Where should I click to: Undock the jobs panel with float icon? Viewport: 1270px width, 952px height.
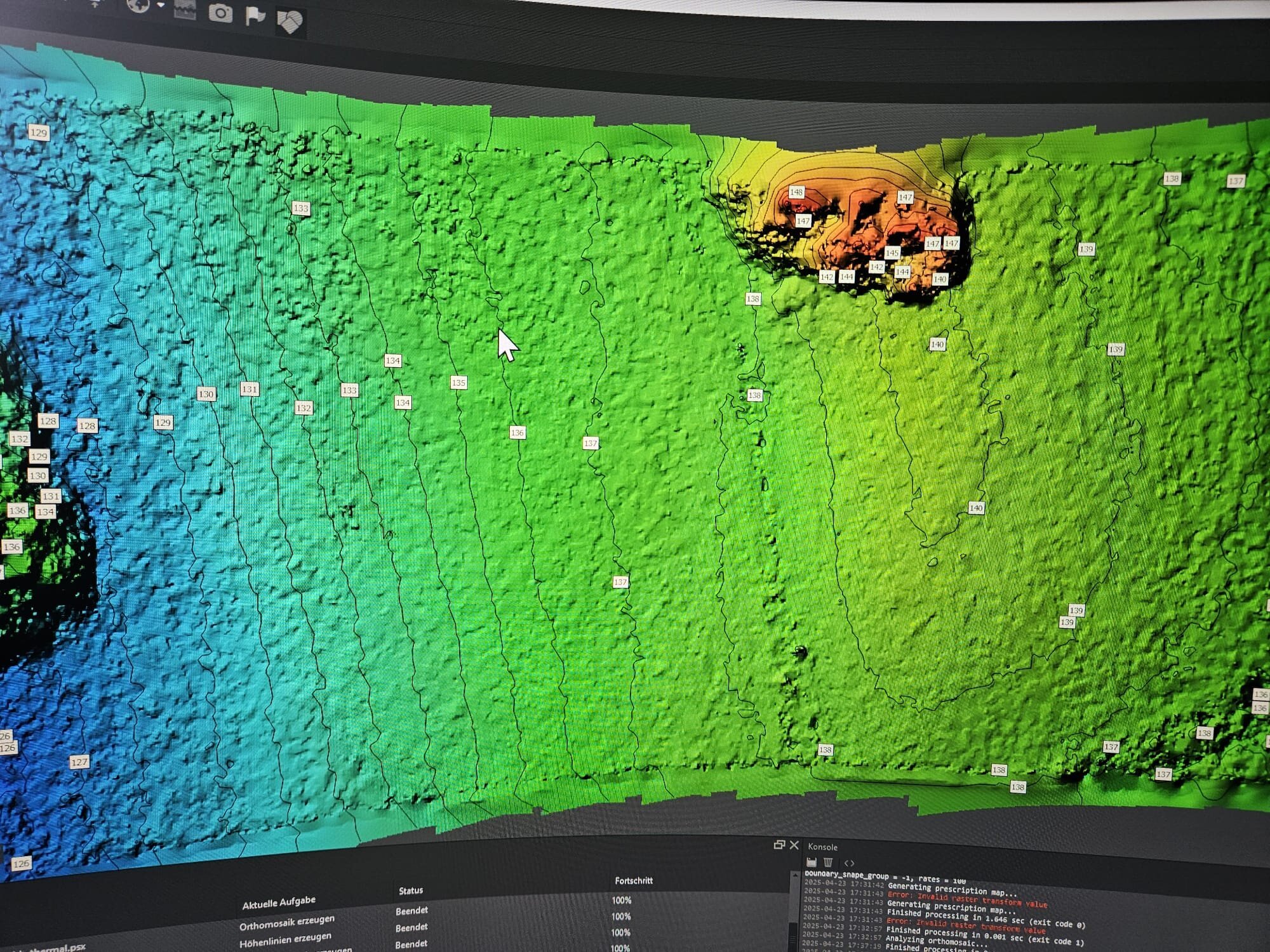[x=779, y=845]
